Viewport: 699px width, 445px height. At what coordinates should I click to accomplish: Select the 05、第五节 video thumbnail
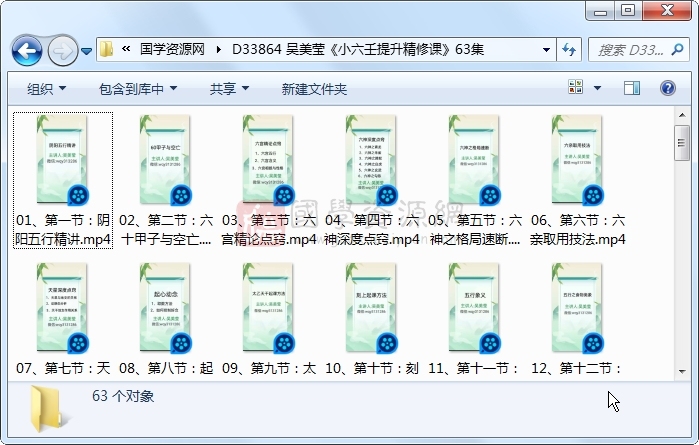pyautogui.click(x=474, y=160)
